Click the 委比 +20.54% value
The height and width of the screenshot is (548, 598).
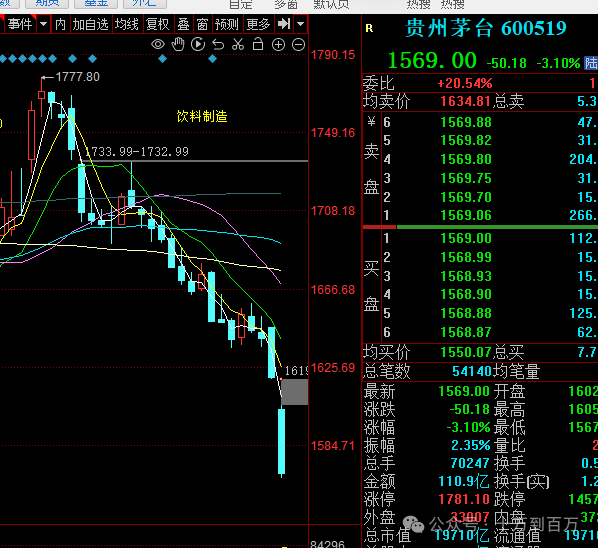(x=465, y=83)
